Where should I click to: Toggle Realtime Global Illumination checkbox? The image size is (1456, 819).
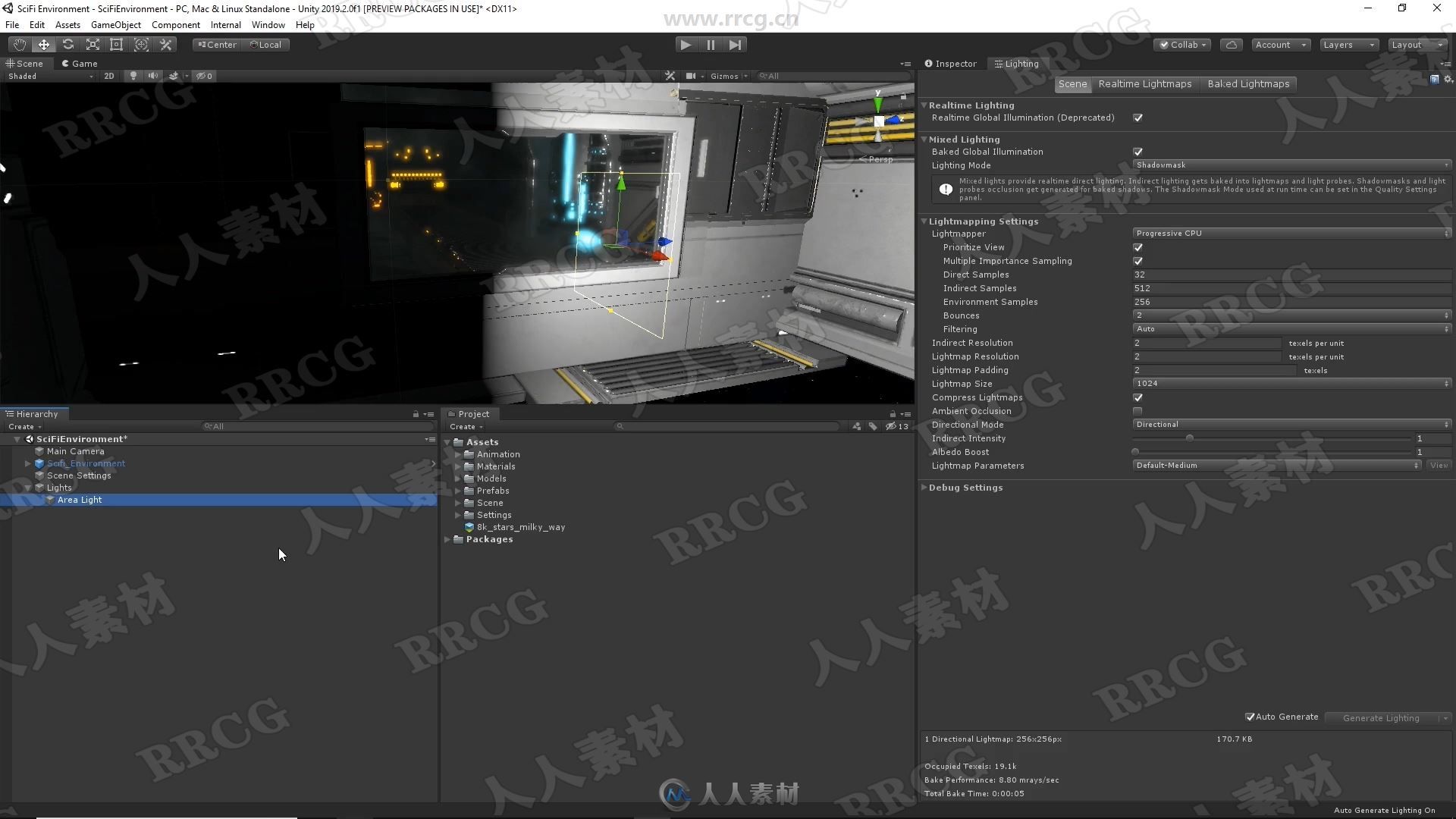[x=1138, y=118]
